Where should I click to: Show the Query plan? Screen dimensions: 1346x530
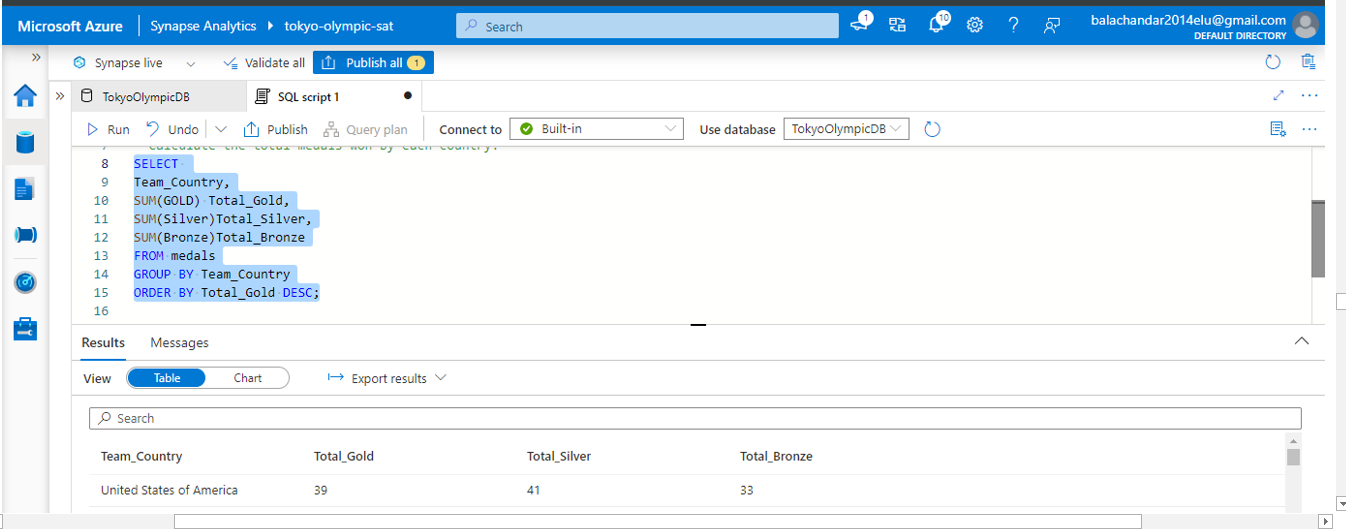point(365,129)
